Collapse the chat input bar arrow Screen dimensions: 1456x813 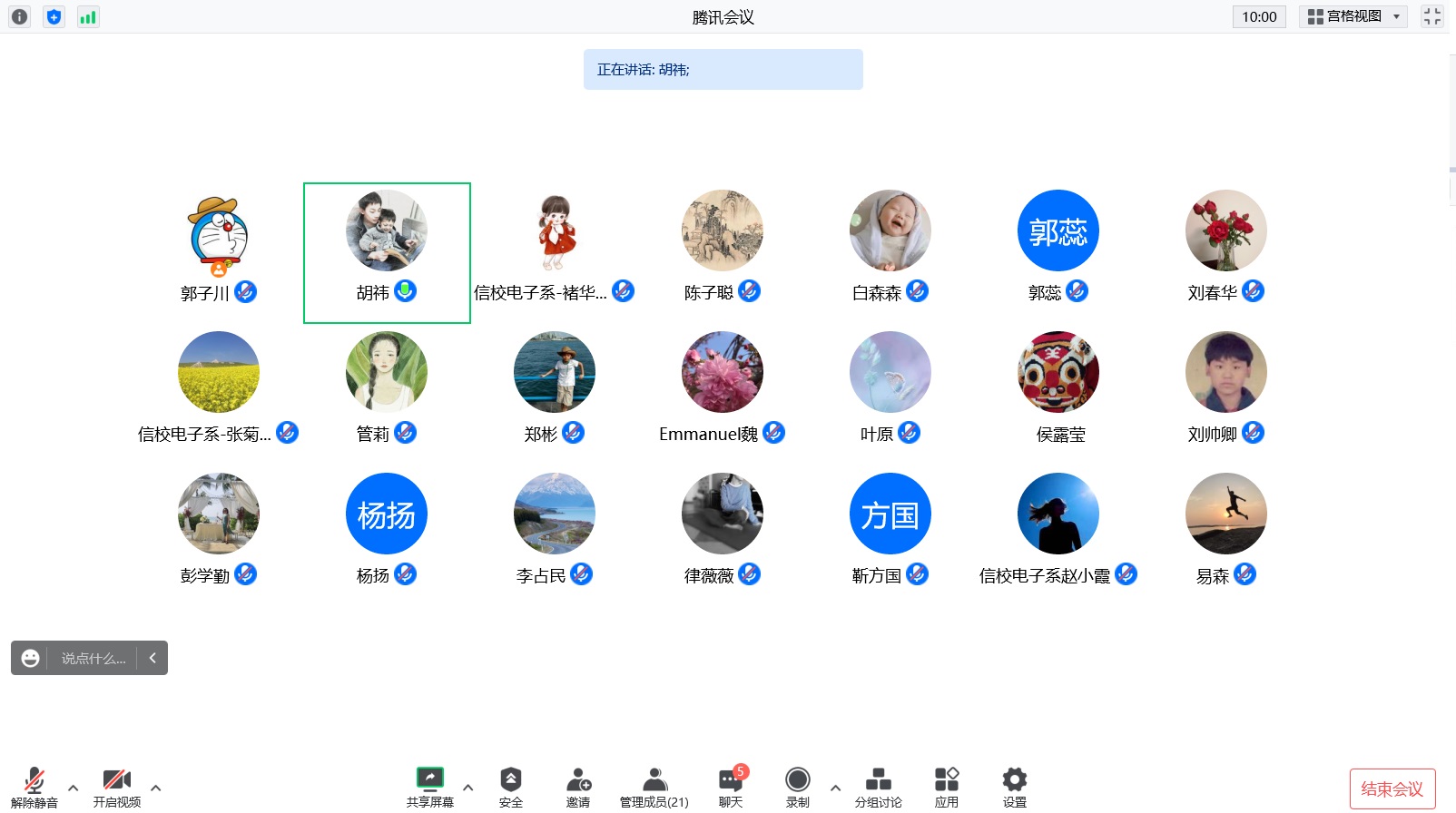click(x=152, y=658)
